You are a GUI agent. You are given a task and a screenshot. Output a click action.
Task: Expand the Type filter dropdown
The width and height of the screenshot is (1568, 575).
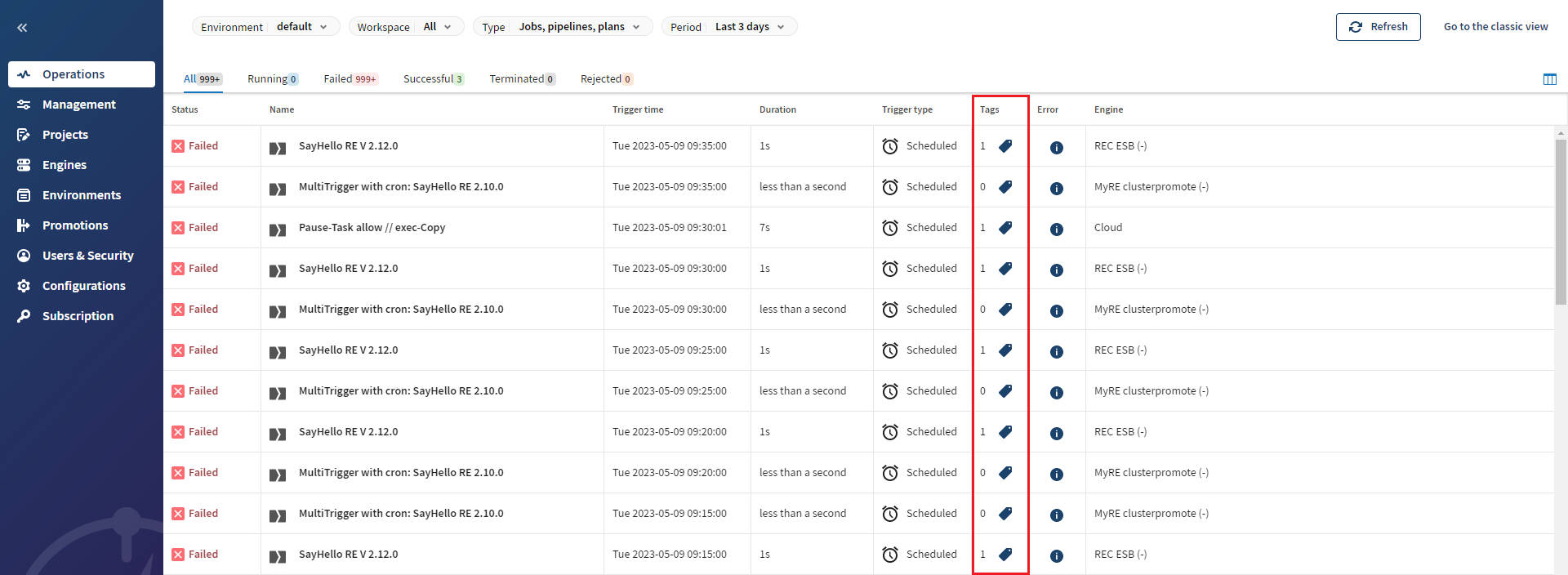tap(562, 27)
